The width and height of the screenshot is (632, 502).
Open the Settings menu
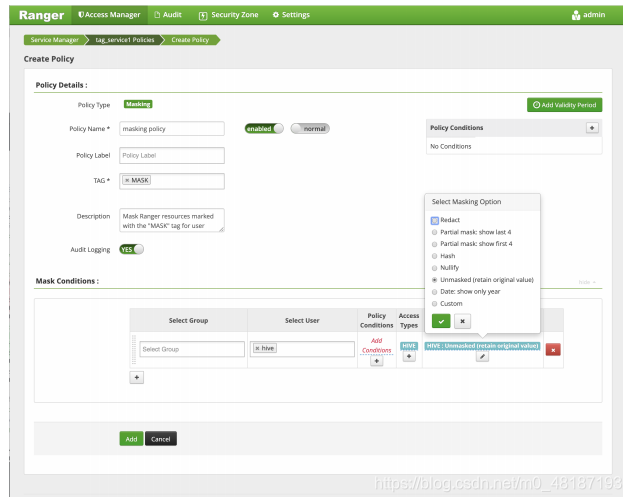click(x=291, y=15)
